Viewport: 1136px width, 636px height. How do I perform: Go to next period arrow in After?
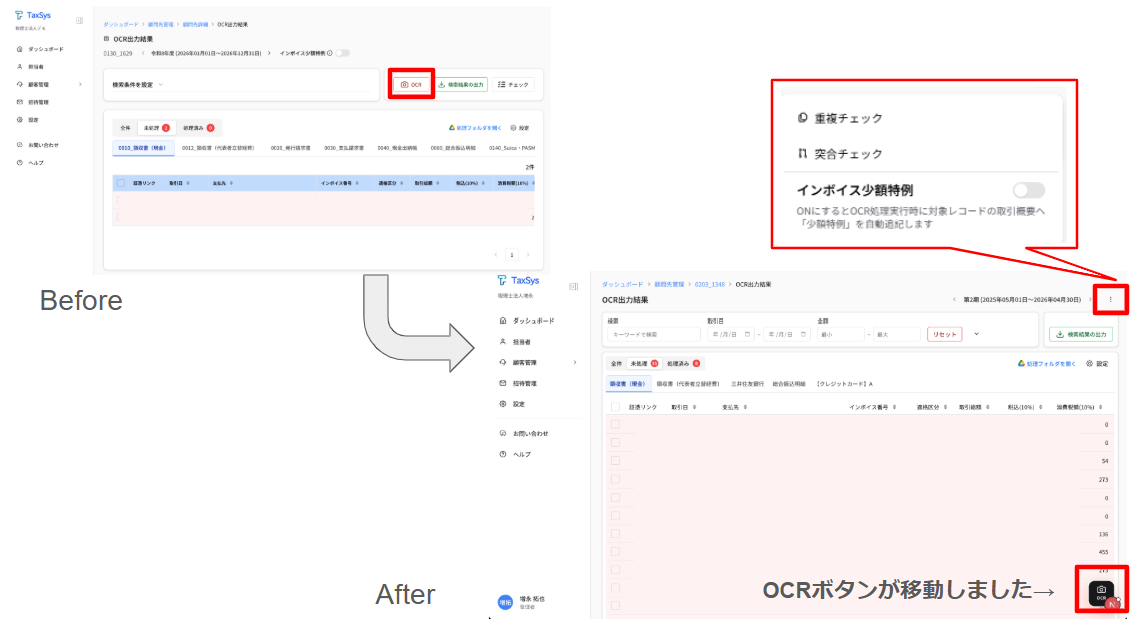pyautogui.click(x=1090, y=299)
